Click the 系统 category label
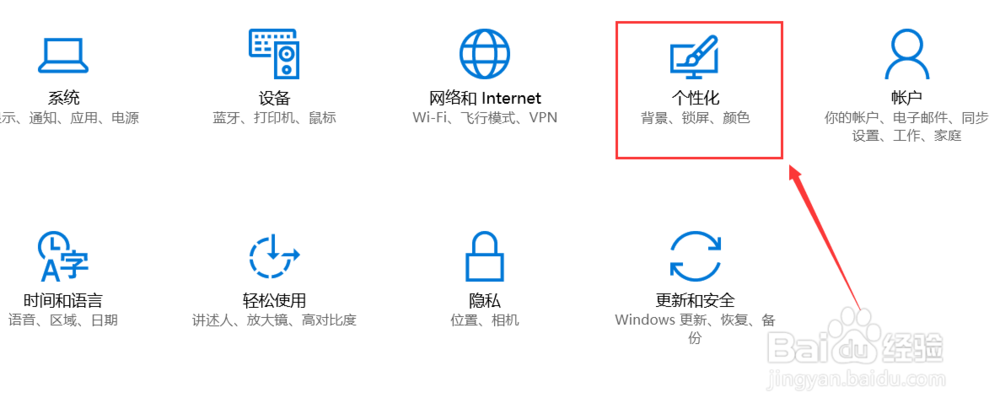The width and height of the screenshot is (1000, 414). coord(64,98)
